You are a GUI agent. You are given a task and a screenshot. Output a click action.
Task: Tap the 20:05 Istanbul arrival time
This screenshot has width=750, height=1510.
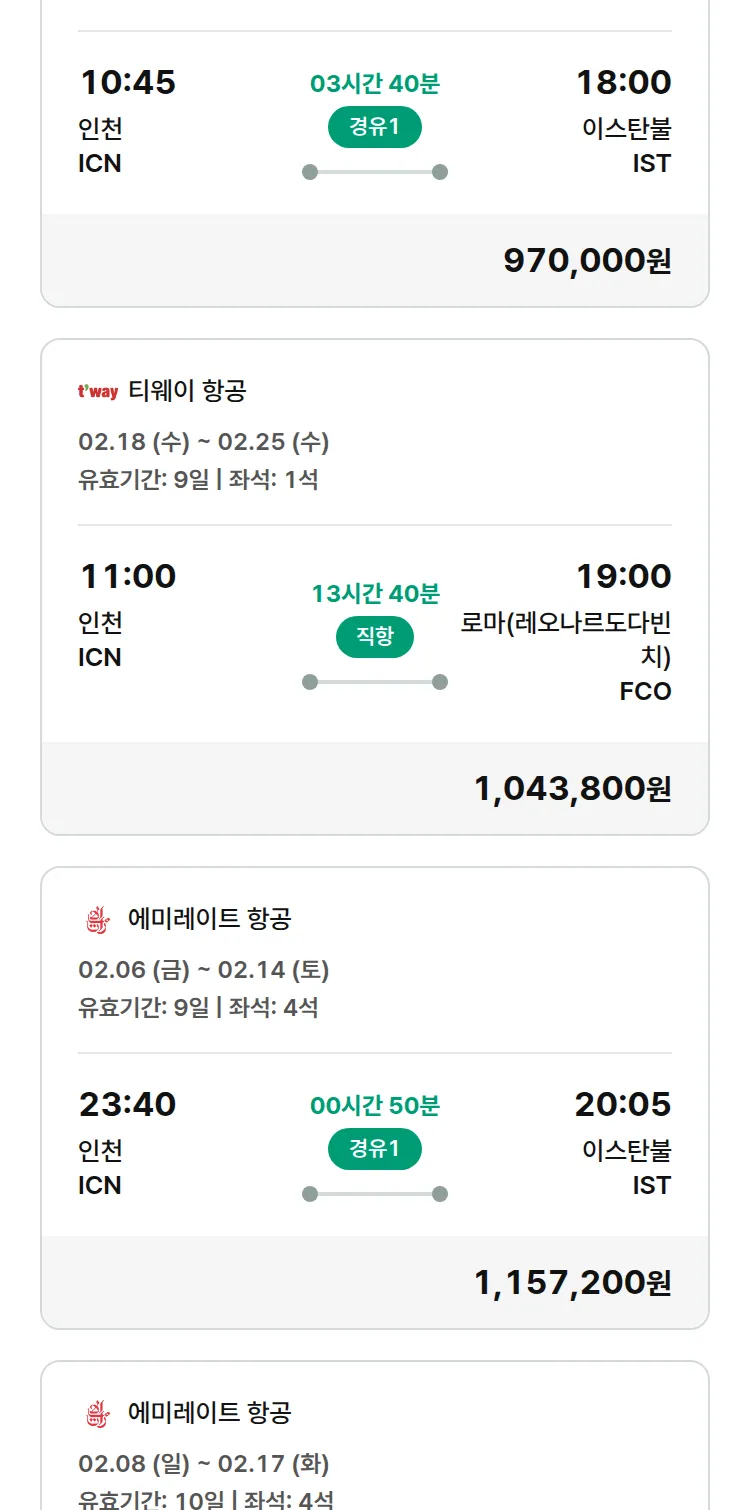tap(622, 1104)
